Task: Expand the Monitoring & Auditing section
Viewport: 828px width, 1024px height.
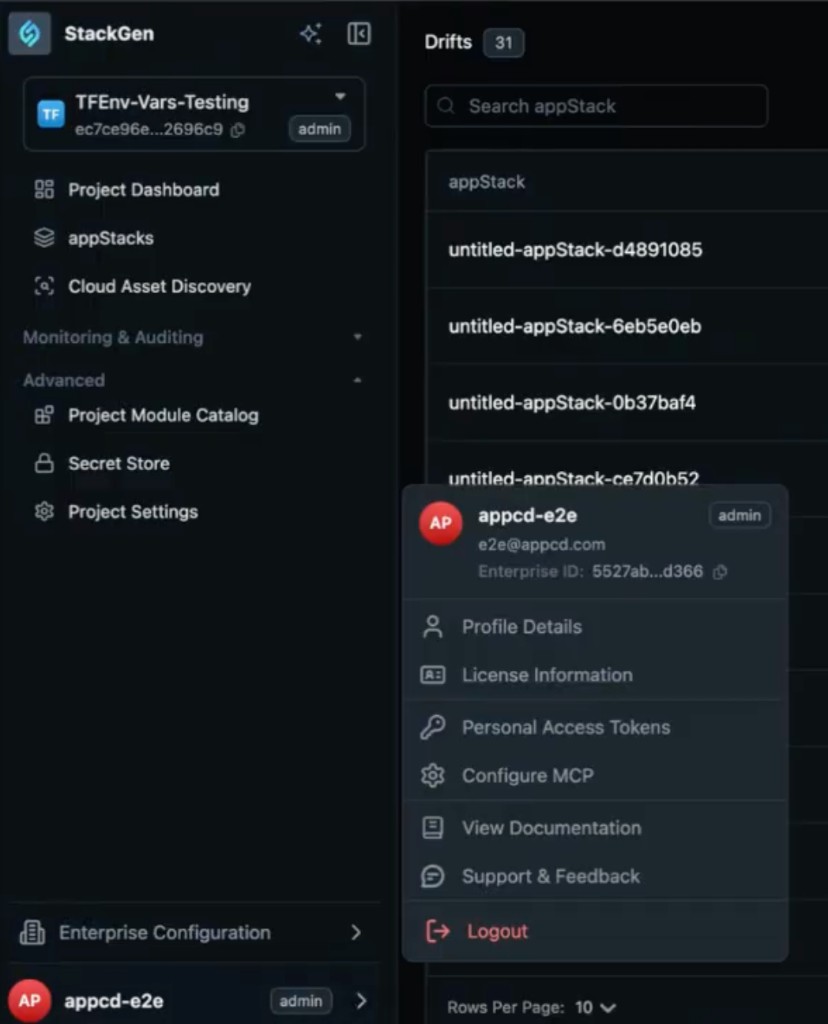Action: tap(357, 337)
